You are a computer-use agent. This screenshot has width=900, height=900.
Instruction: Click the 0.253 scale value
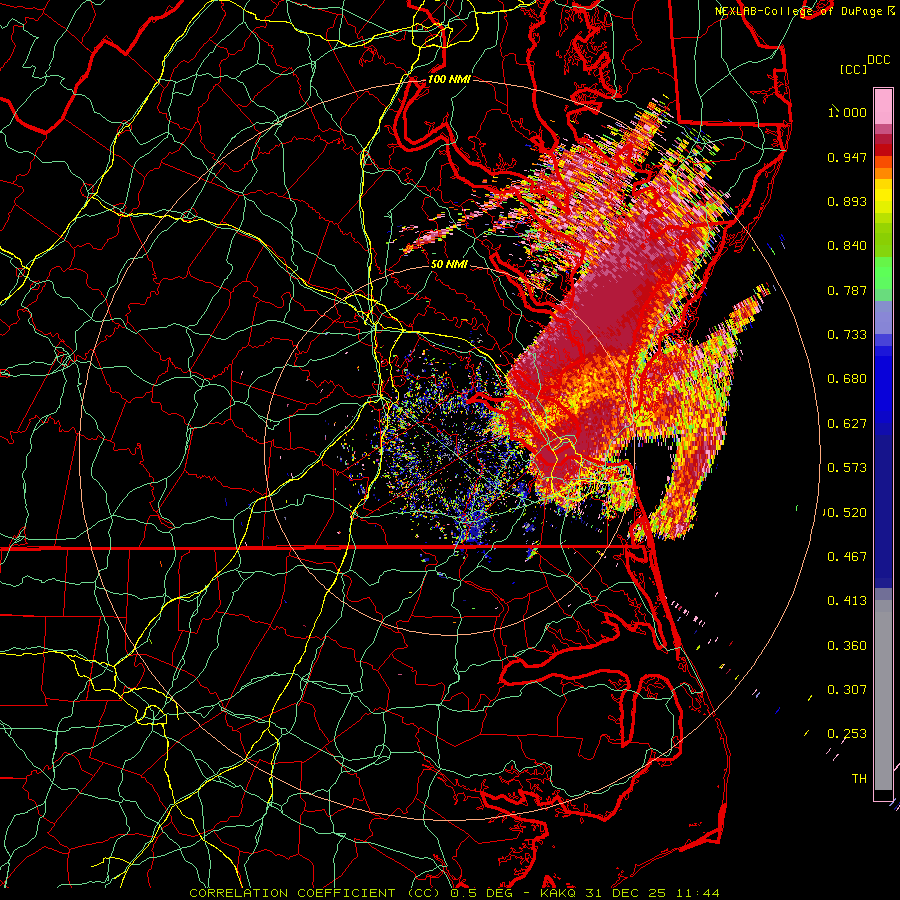click(847, 734)
